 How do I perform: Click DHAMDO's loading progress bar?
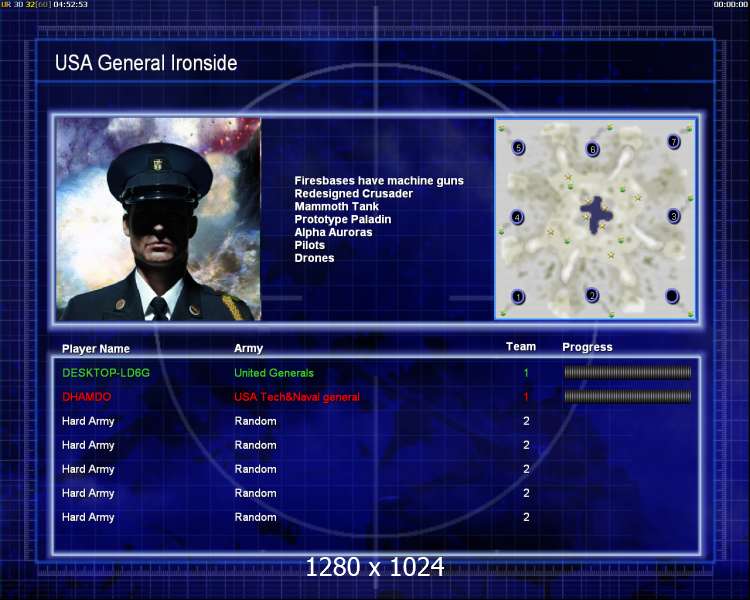pos(627,397)
